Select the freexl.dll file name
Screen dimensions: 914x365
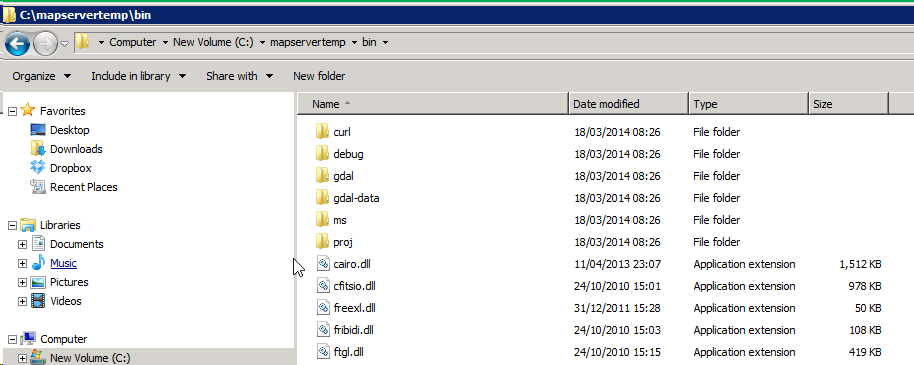tap(354, 308)
